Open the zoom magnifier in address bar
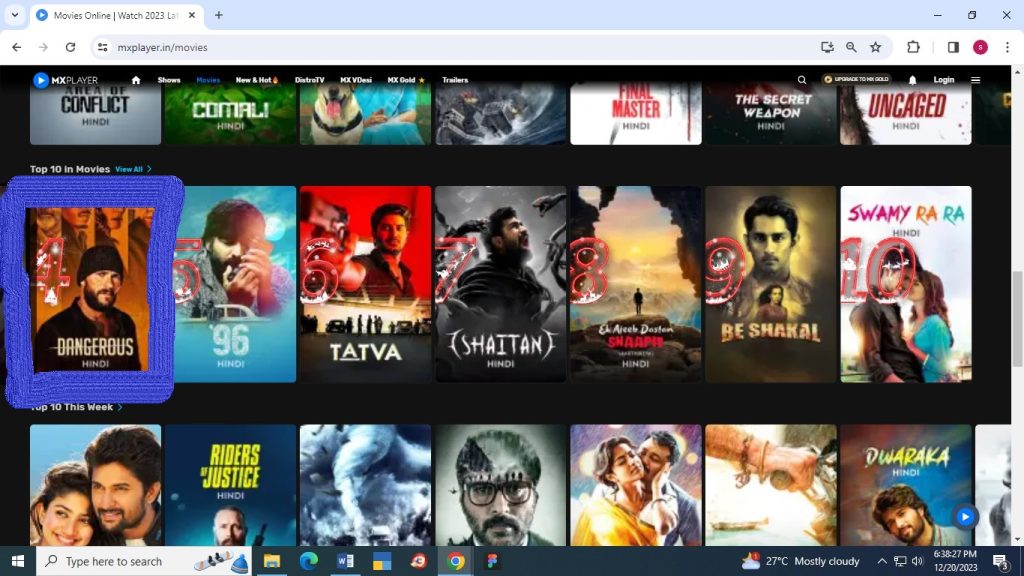The image size is (1024, 576). (851, 47)
